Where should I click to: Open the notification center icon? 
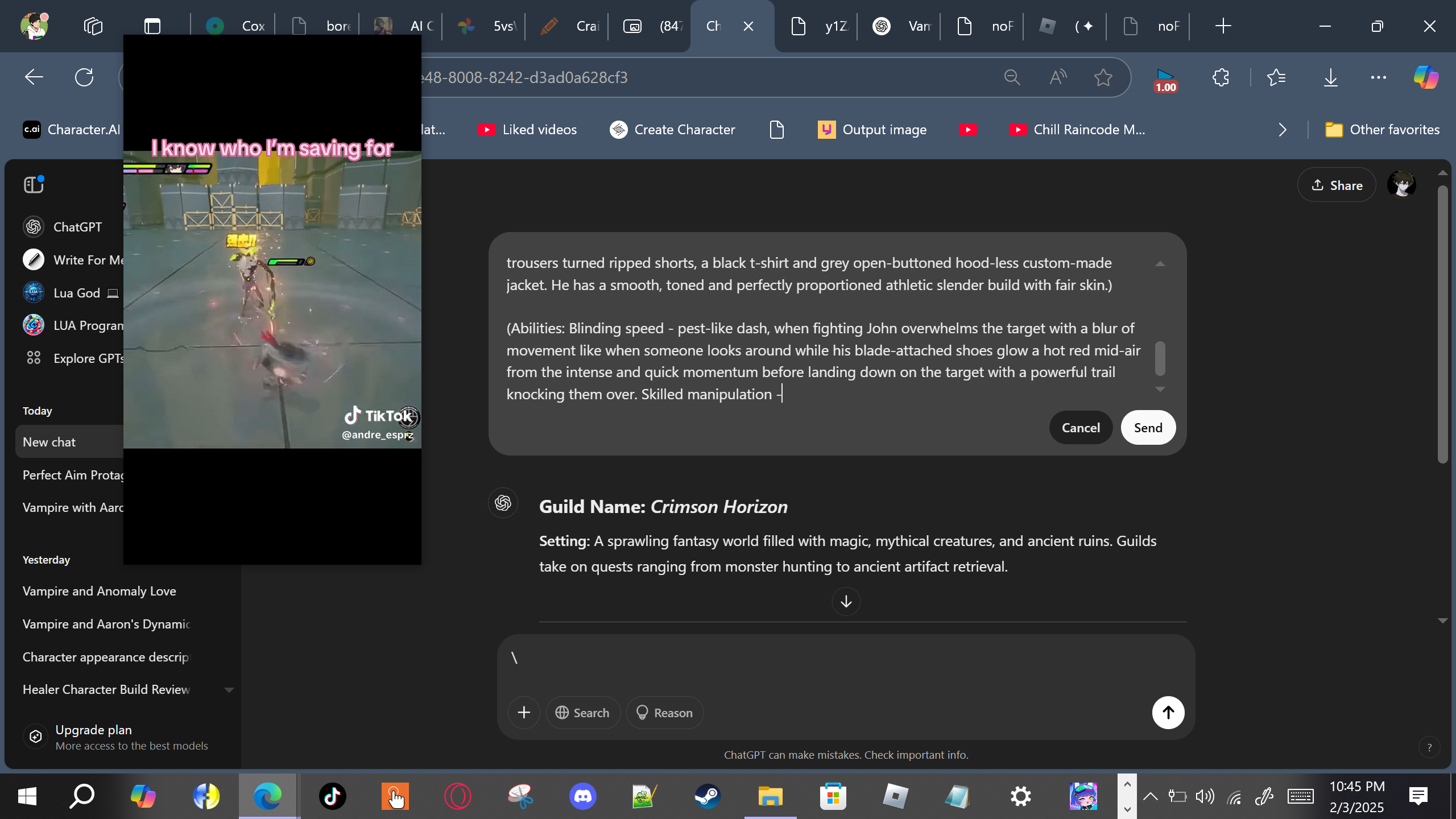click(1418, 796)
